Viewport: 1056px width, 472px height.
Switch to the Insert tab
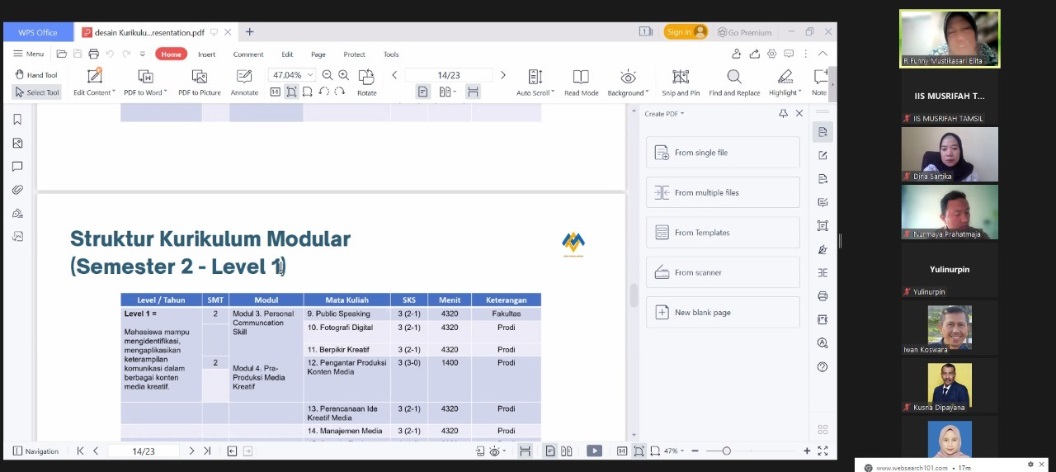point(207,54)
